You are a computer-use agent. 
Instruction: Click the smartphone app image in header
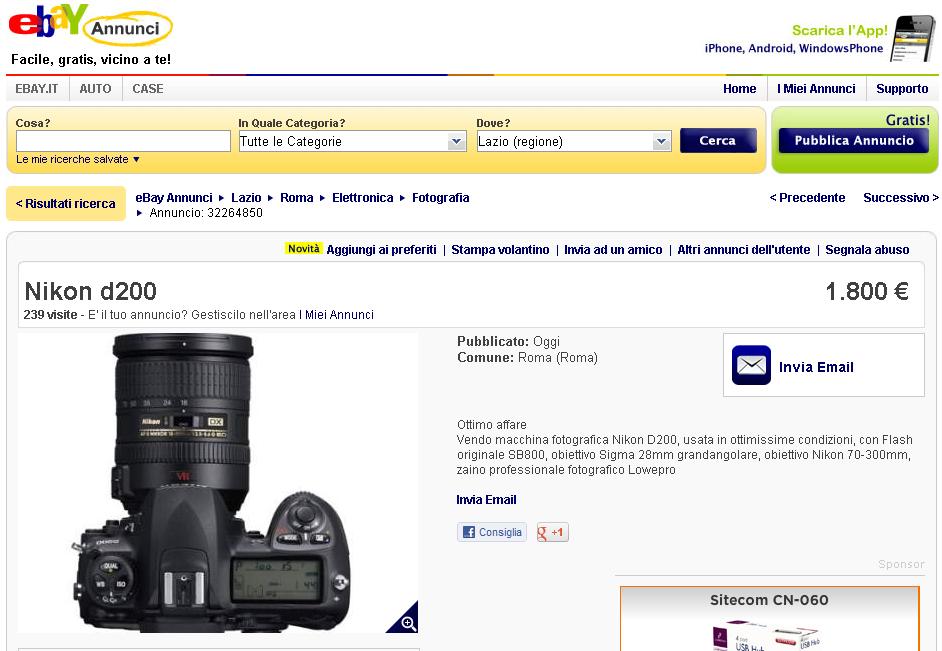point(913,38)
